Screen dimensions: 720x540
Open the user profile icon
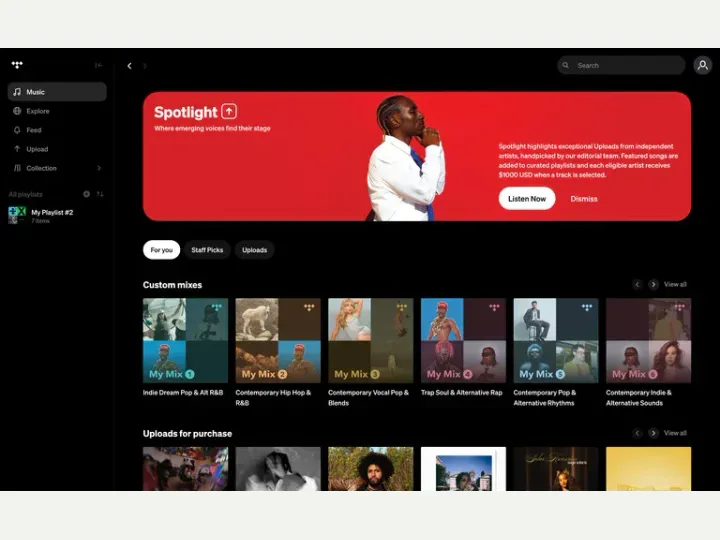click(x=703, y=65)
